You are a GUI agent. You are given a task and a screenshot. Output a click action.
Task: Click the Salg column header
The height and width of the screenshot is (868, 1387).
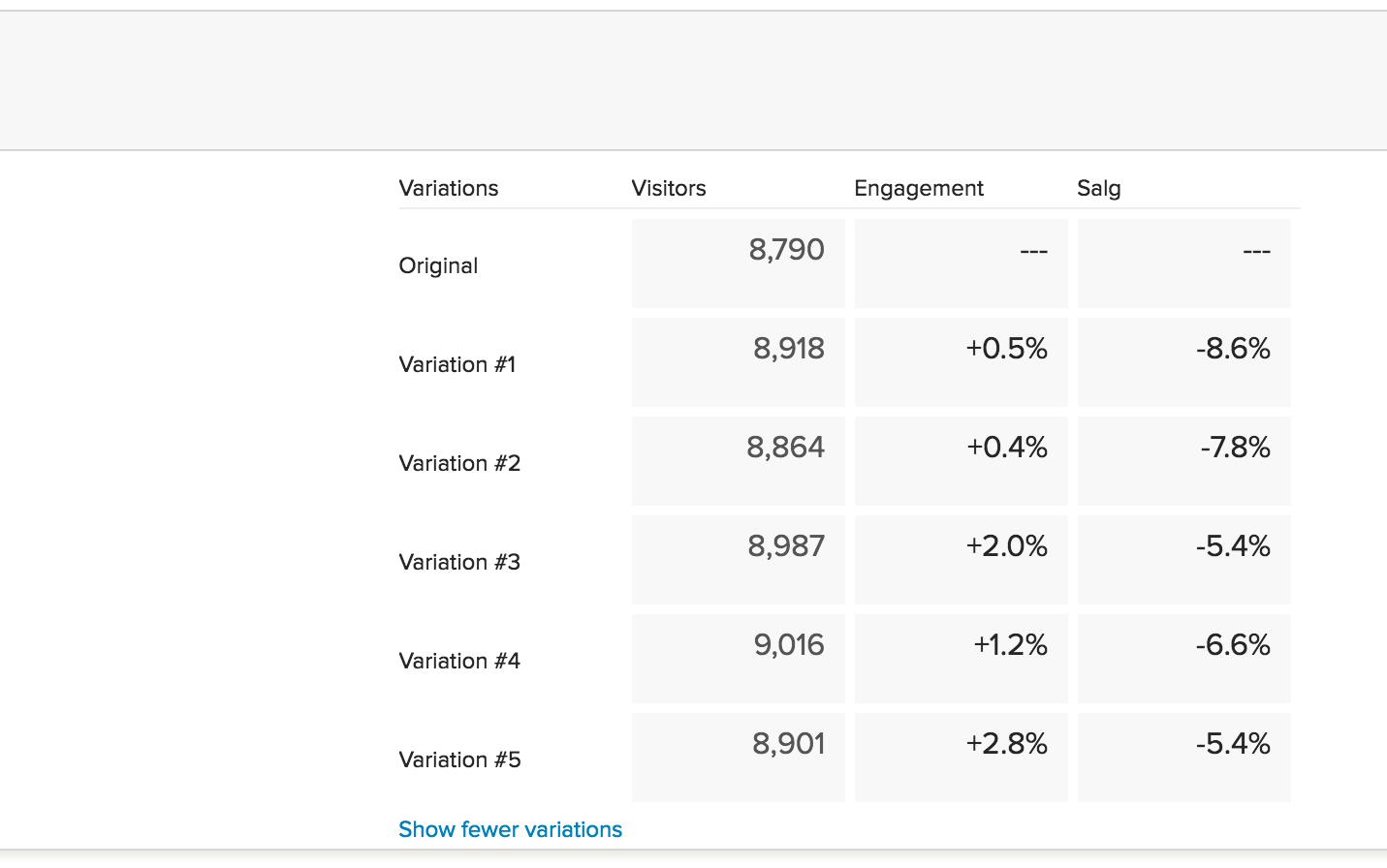coord(1098,188)
